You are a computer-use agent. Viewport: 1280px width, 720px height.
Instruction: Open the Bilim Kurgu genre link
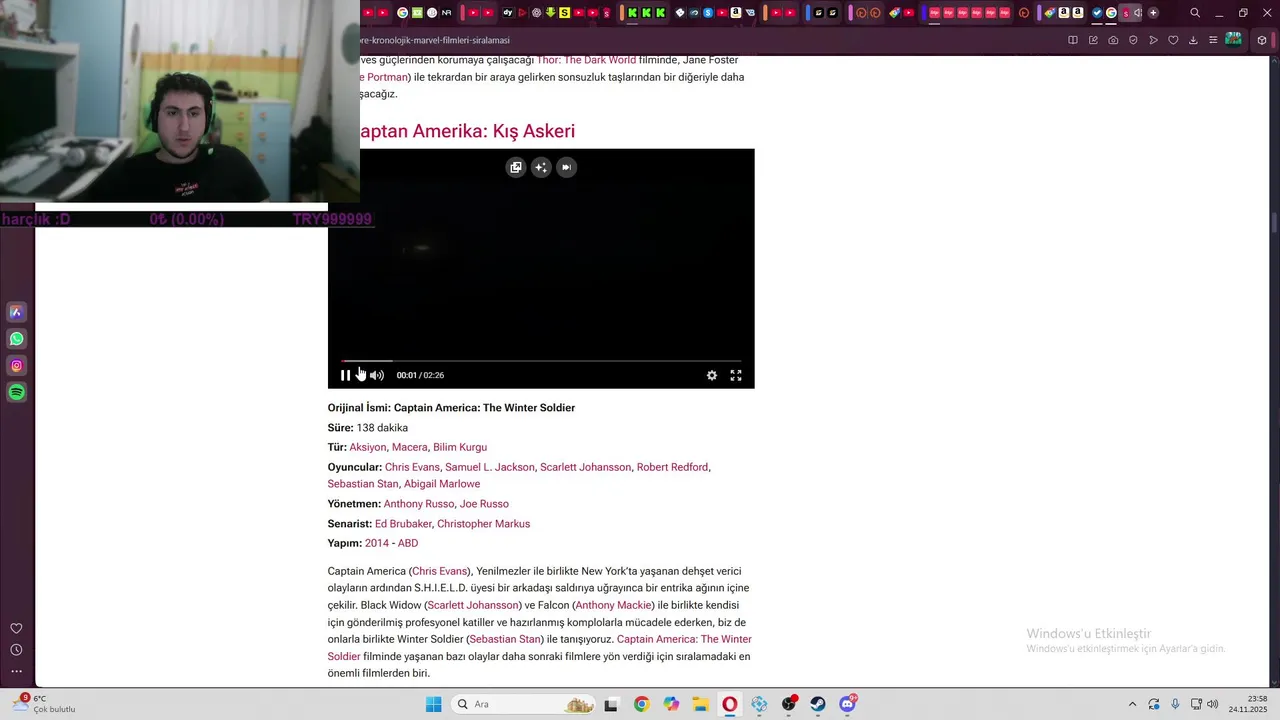(460, 447)
